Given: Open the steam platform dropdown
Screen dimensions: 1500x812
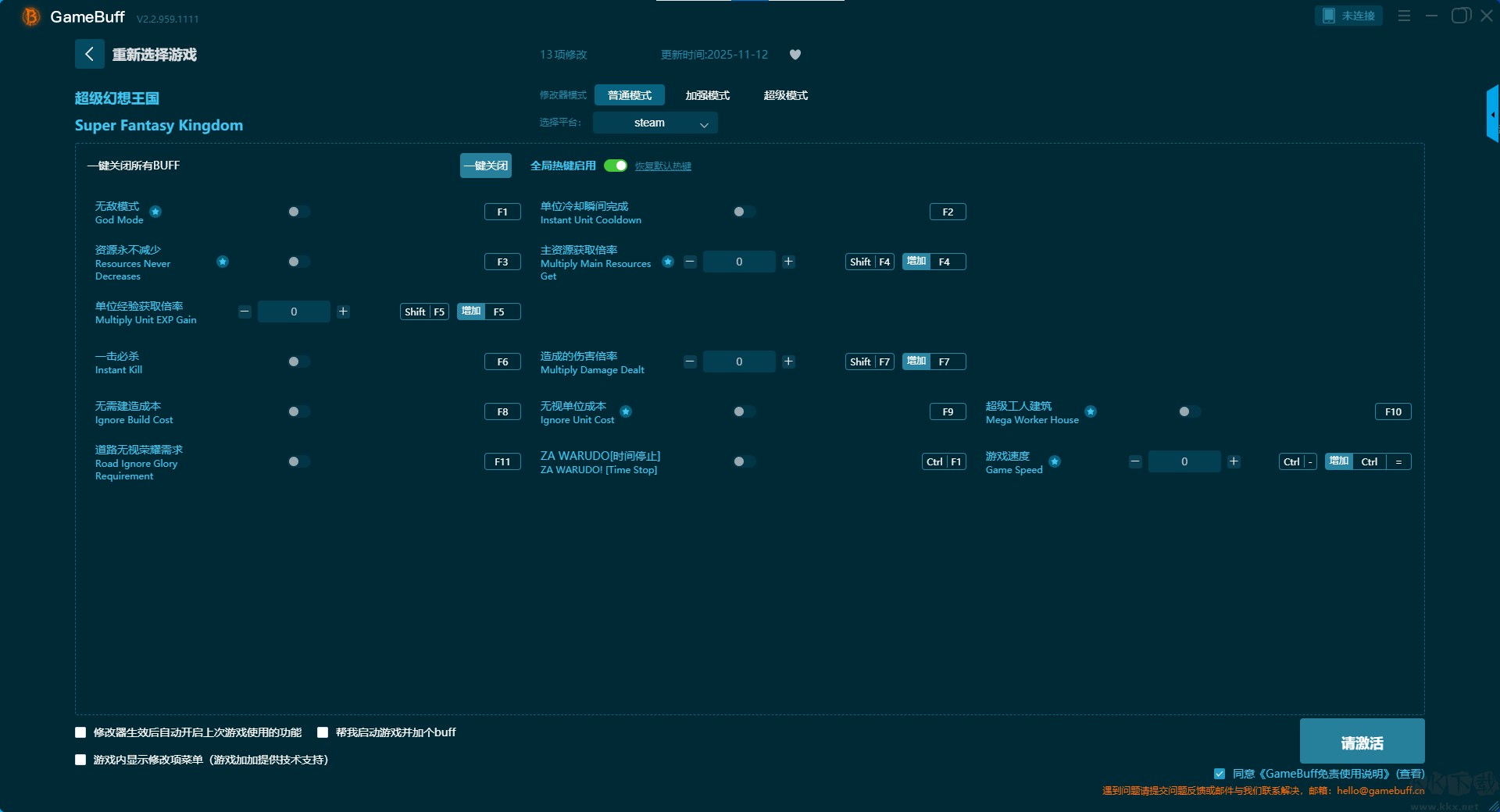Looking at the screenshot, I should point(655,123).
